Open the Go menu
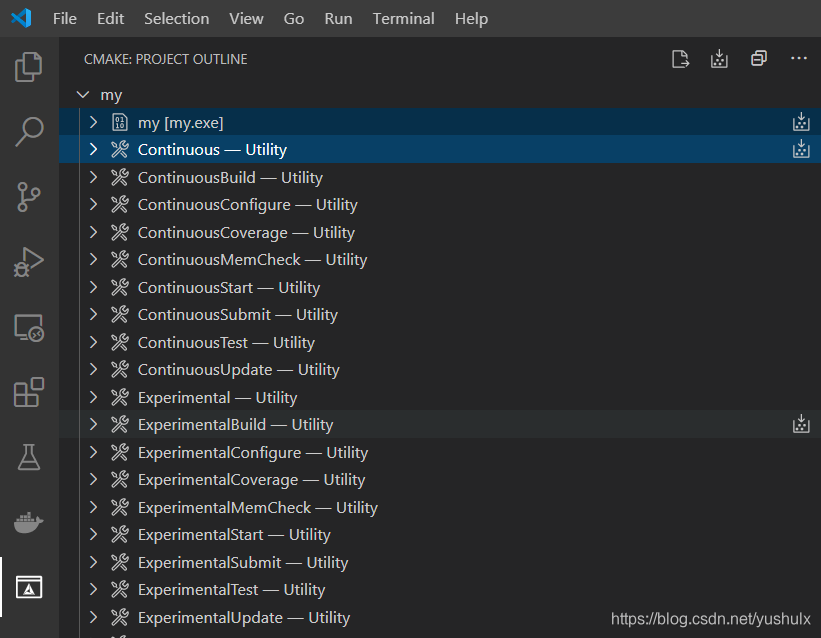 (294, 19)
